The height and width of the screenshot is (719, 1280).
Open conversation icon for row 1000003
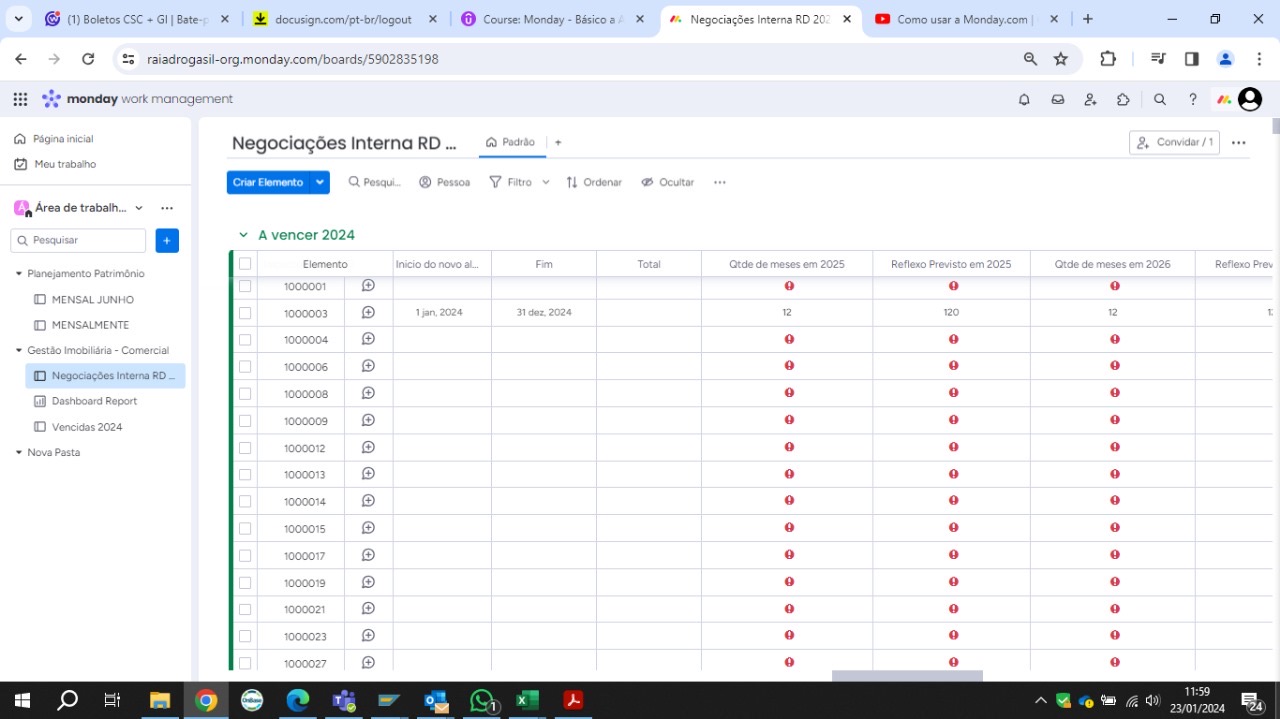coord(368,312)
